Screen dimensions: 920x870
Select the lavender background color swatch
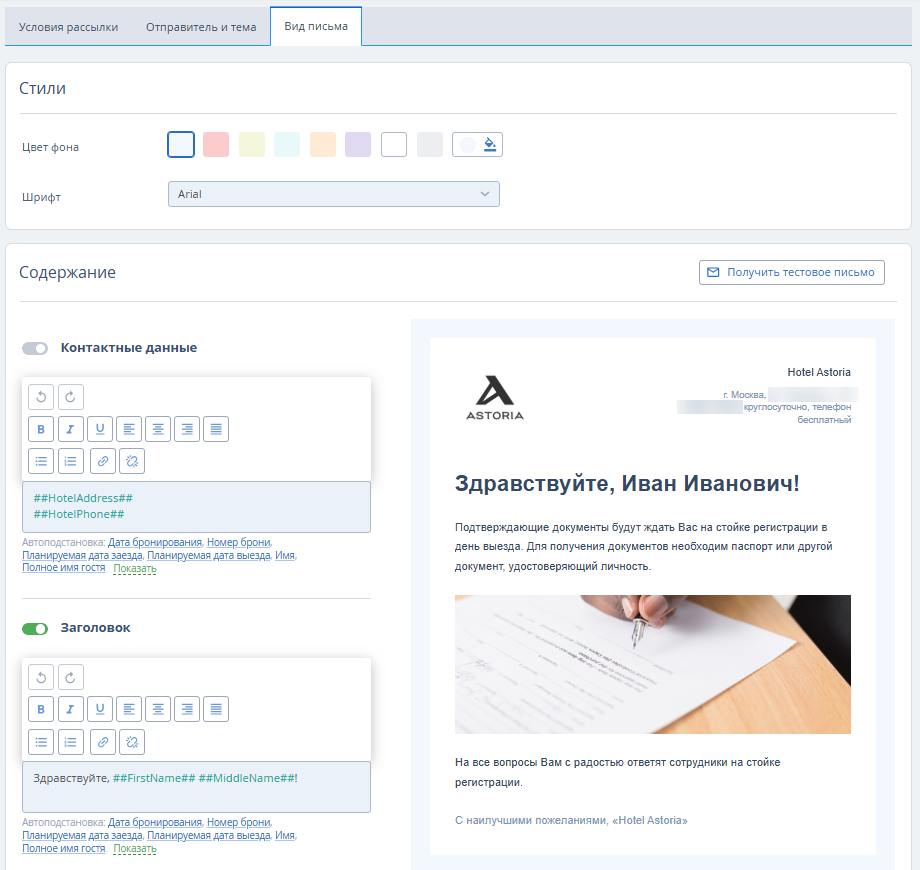358,144
